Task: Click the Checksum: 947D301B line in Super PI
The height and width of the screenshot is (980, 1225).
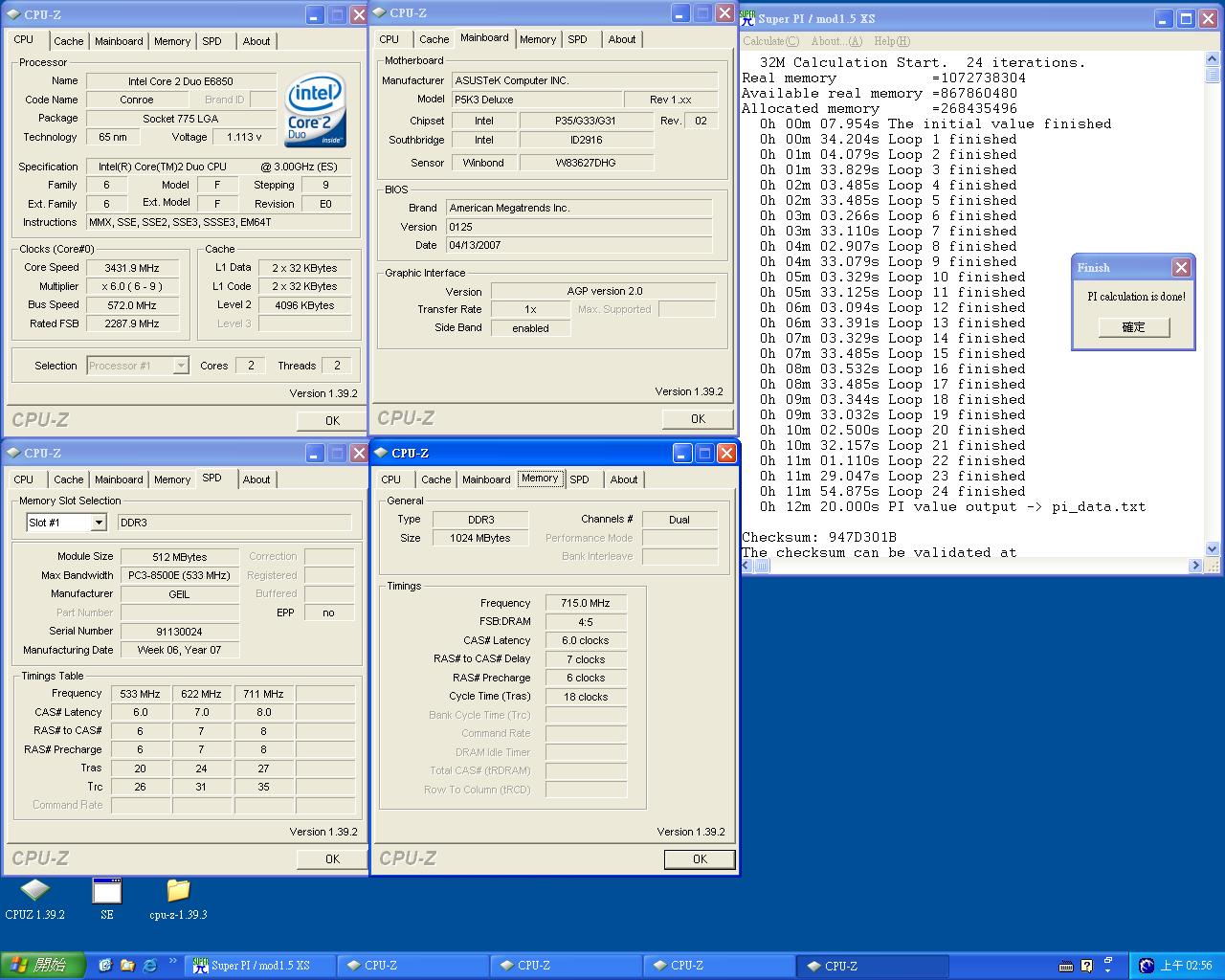Action: pos(819,537)
